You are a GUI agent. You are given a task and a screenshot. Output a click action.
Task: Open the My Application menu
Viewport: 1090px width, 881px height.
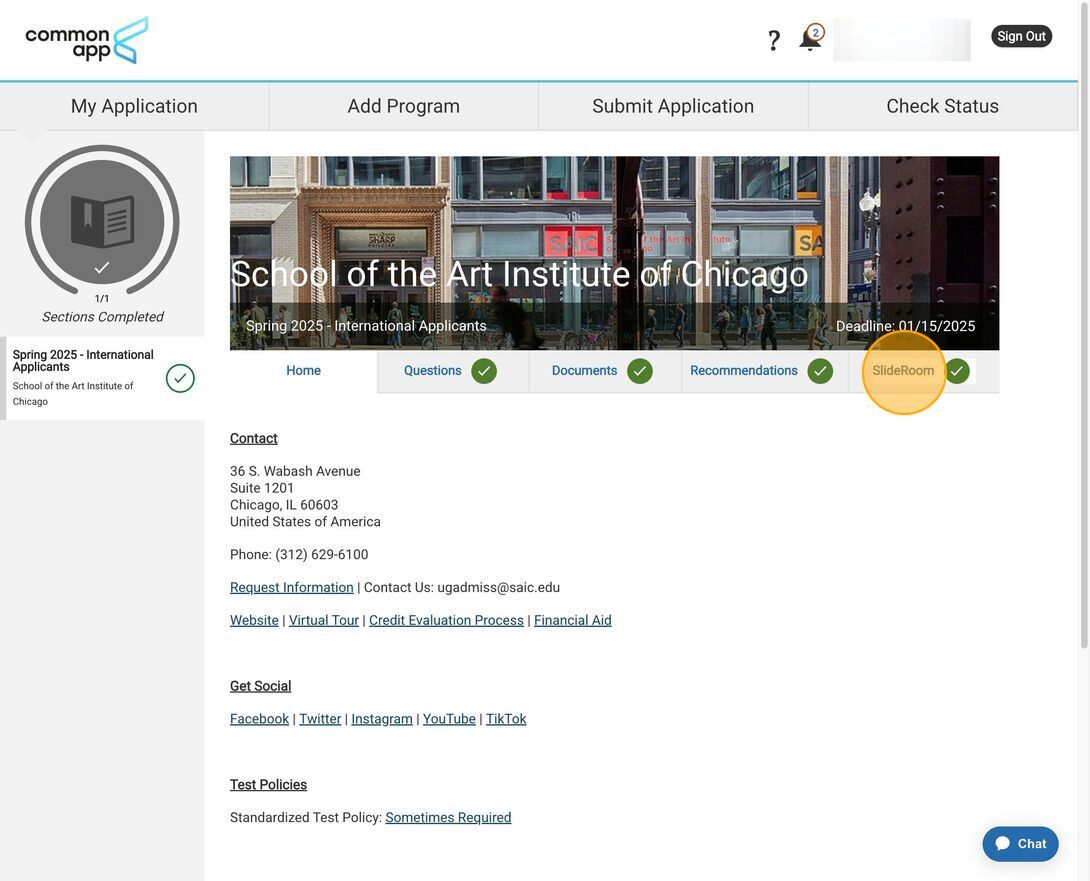tap(134, 106)
